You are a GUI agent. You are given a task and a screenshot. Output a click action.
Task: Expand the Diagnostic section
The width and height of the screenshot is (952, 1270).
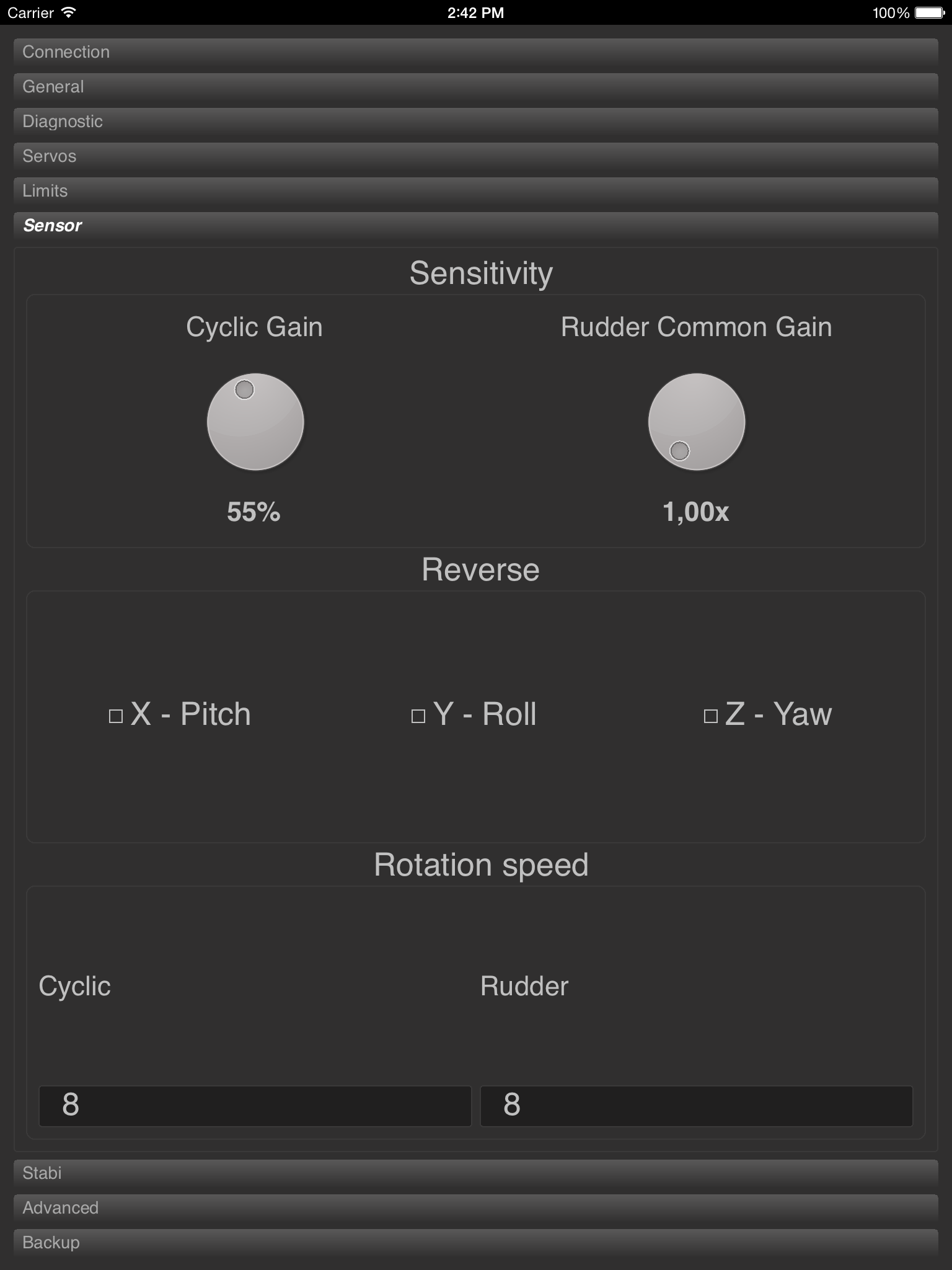[x=475, y=122]
